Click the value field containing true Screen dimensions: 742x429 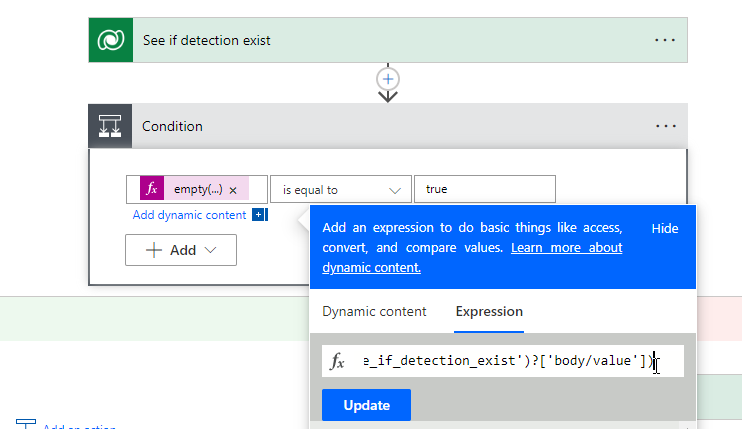pos(484,190)
